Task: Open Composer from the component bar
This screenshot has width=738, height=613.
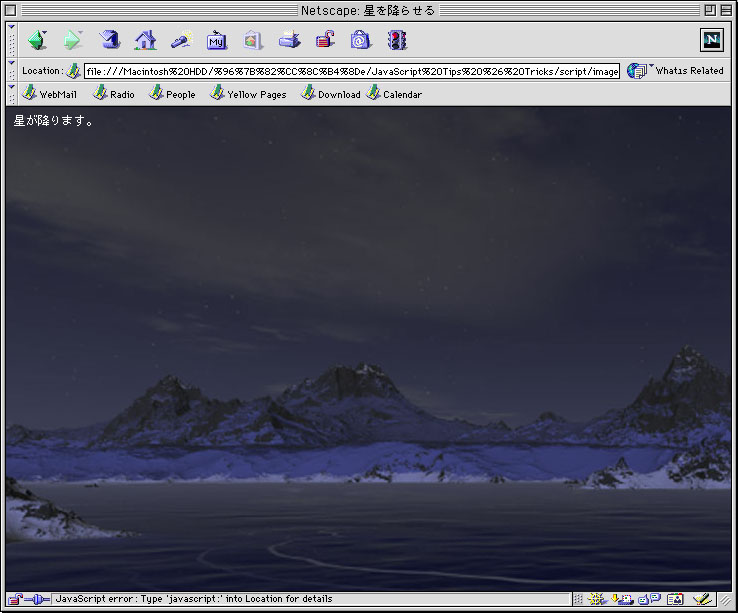Action: pos(702,599)
